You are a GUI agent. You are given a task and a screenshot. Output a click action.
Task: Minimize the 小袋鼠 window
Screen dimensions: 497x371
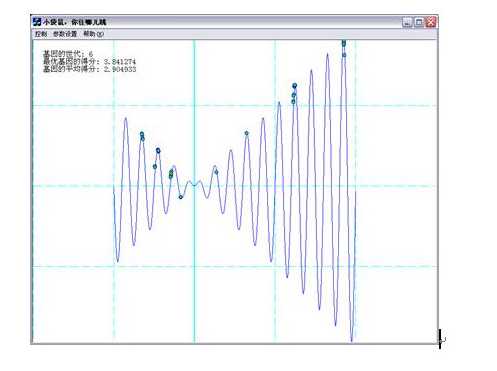407,22
